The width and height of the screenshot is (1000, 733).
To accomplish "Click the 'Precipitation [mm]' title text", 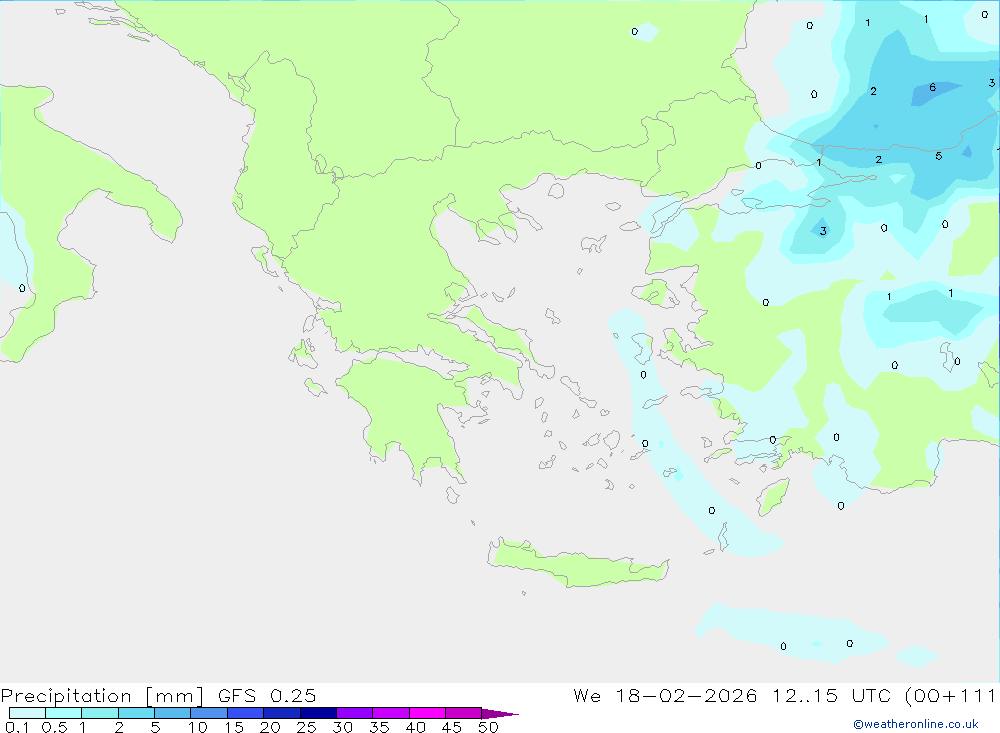I will pos(102,695).
